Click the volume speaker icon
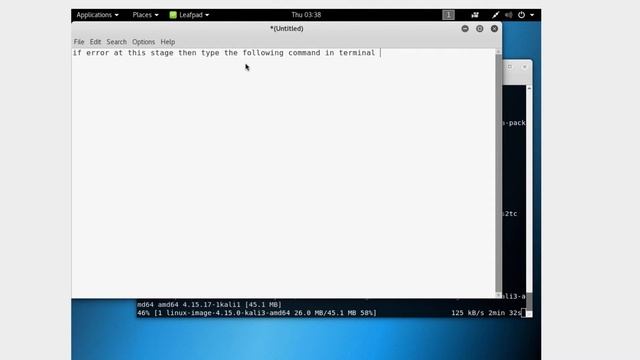 tap(509, 15)
